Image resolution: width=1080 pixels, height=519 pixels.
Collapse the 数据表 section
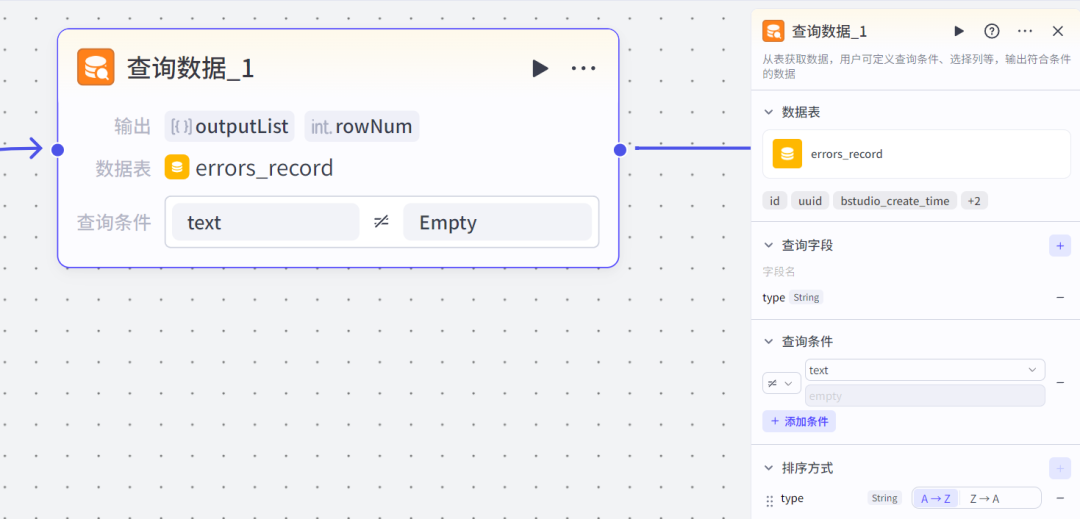768,112
